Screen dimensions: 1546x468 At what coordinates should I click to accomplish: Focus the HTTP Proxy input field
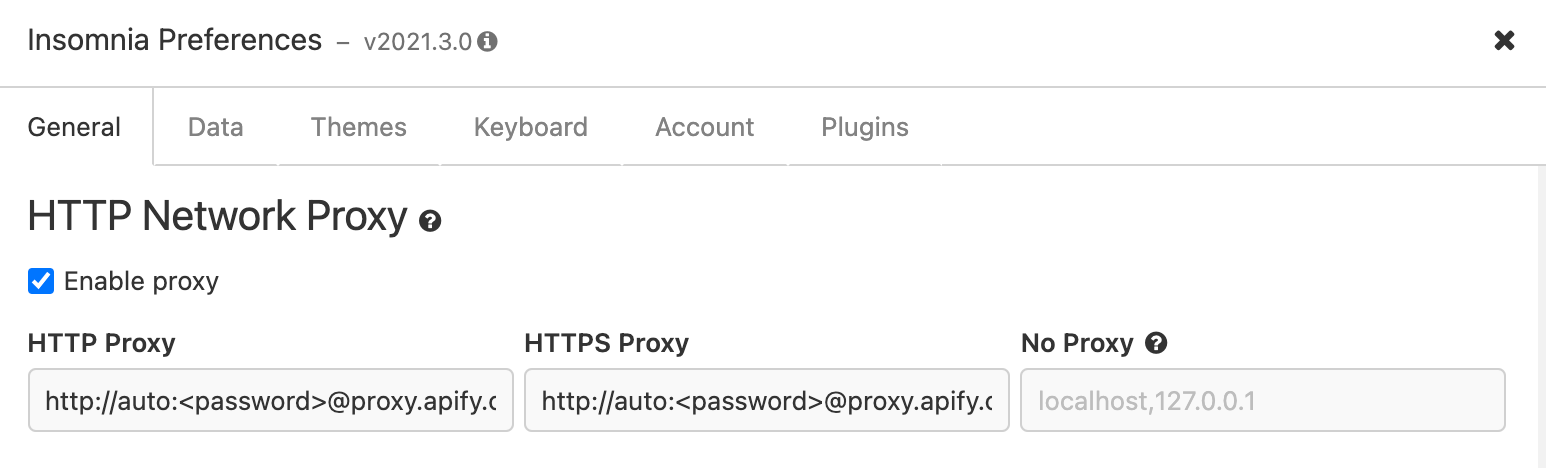click(270, 401)
